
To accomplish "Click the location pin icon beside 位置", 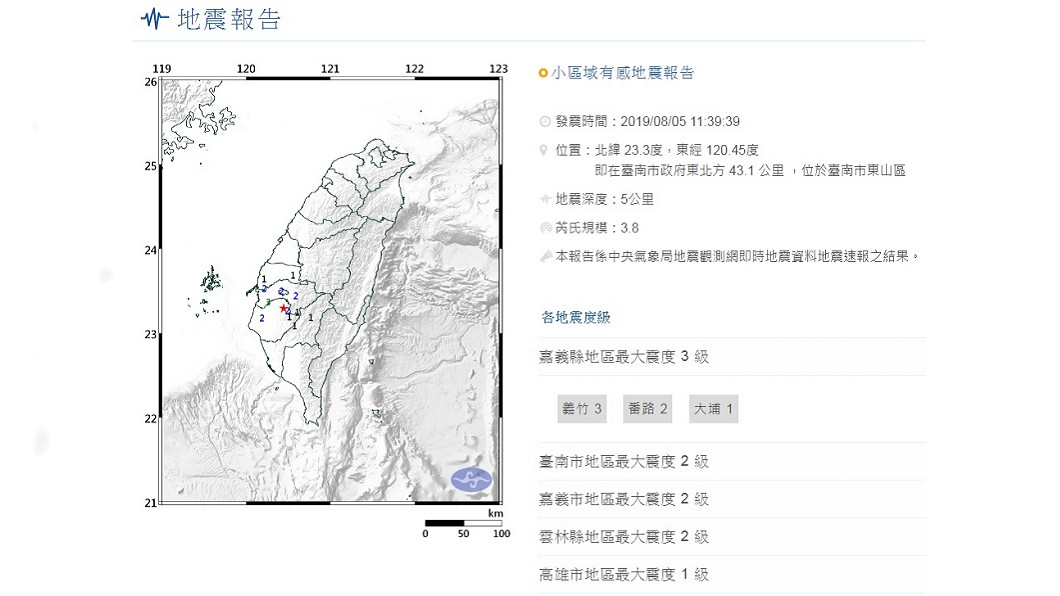I will click(544, 150).
